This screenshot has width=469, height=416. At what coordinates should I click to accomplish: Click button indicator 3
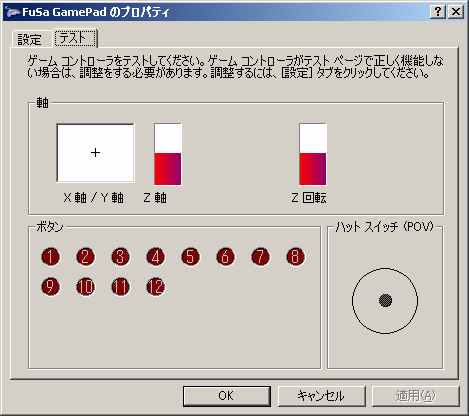pyautogui.click(x=121, y=257)
